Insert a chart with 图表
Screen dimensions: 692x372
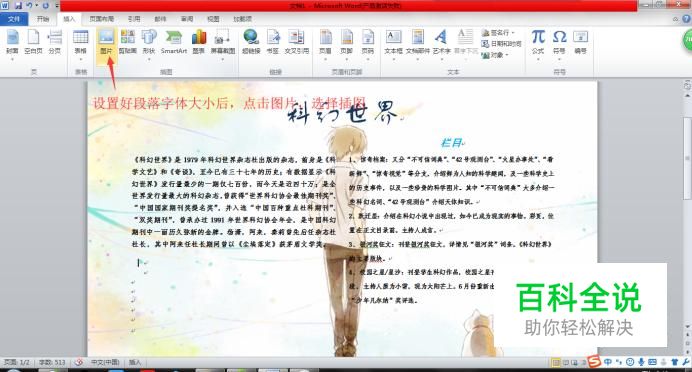point(199,43)
